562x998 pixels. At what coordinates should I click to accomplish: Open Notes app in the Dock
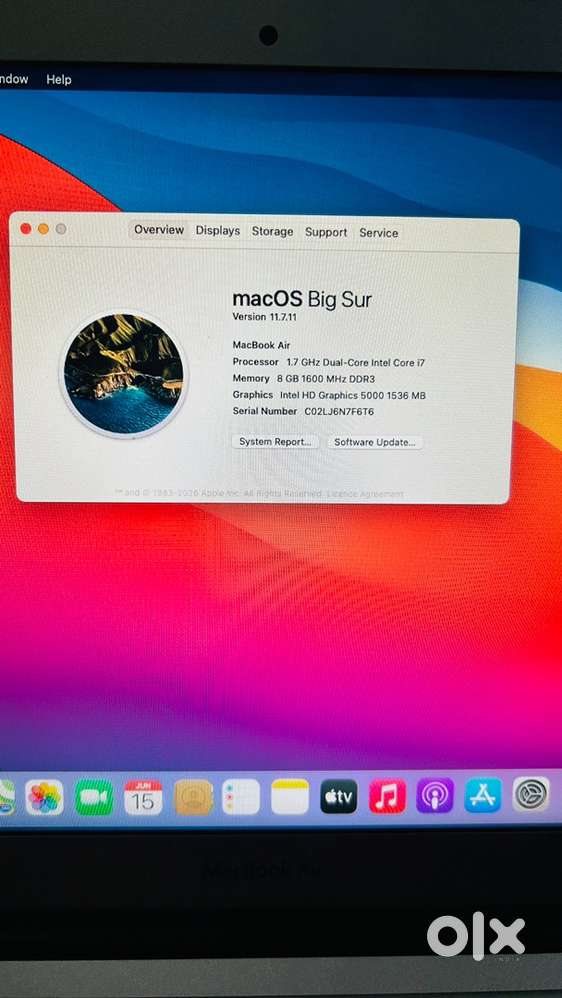[290, 796]
